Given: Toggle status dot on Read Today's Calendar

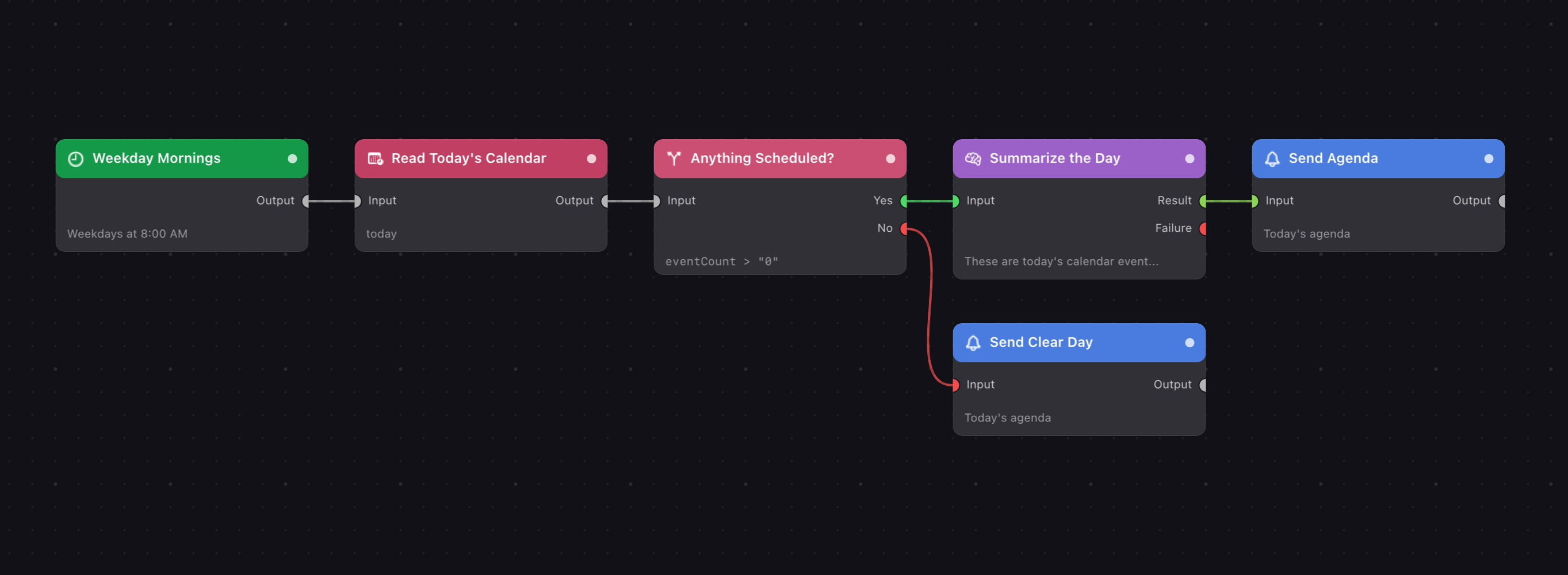Looking at the screenshot, I should (591, 159).
